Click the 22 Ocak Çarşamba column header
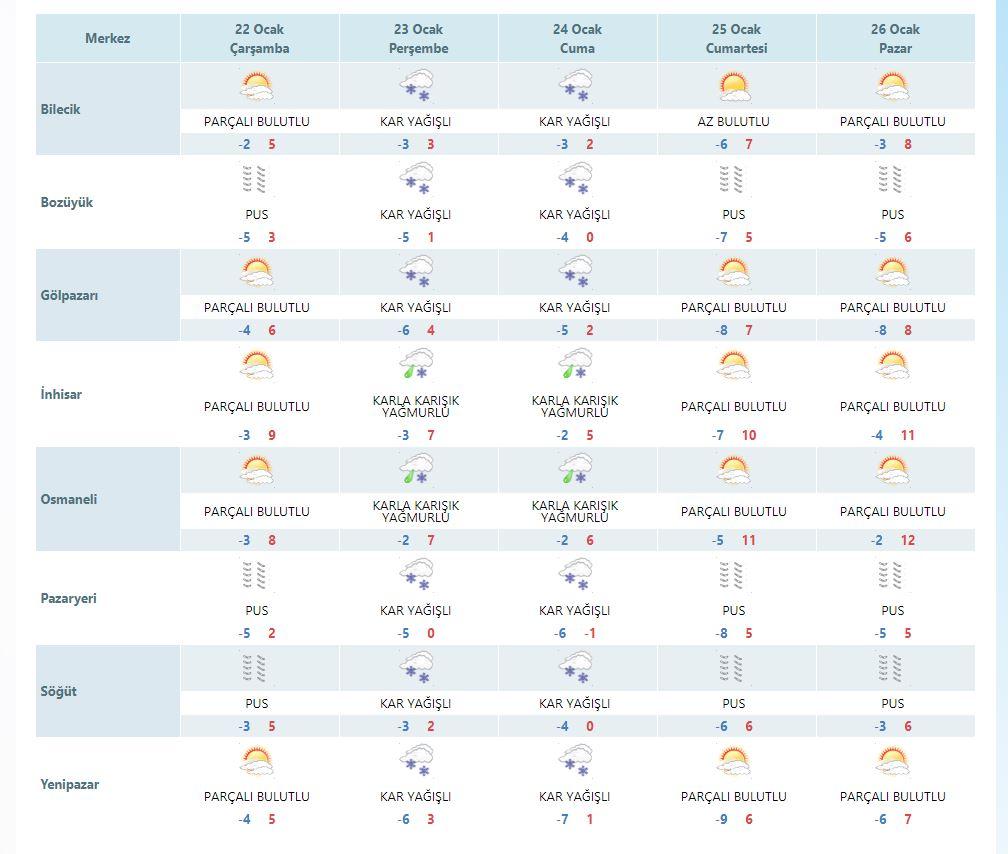 pyautogui.click(x=260, y=39)
